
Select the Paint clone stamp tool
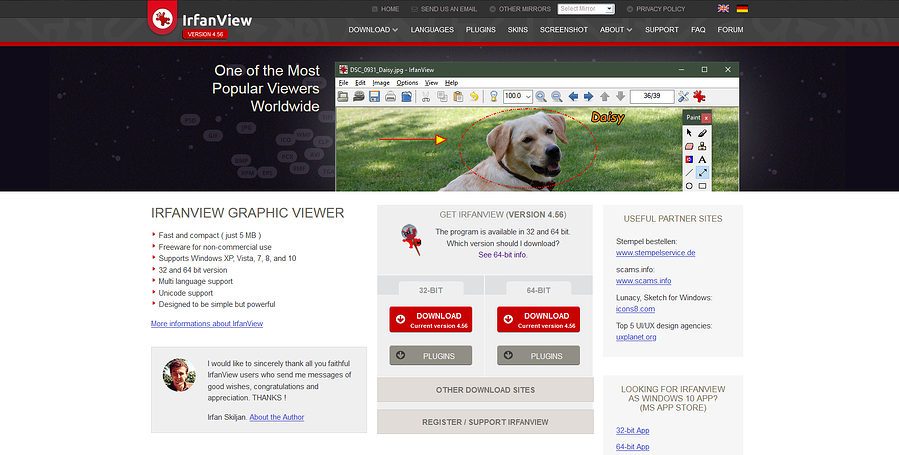[702, 146]
